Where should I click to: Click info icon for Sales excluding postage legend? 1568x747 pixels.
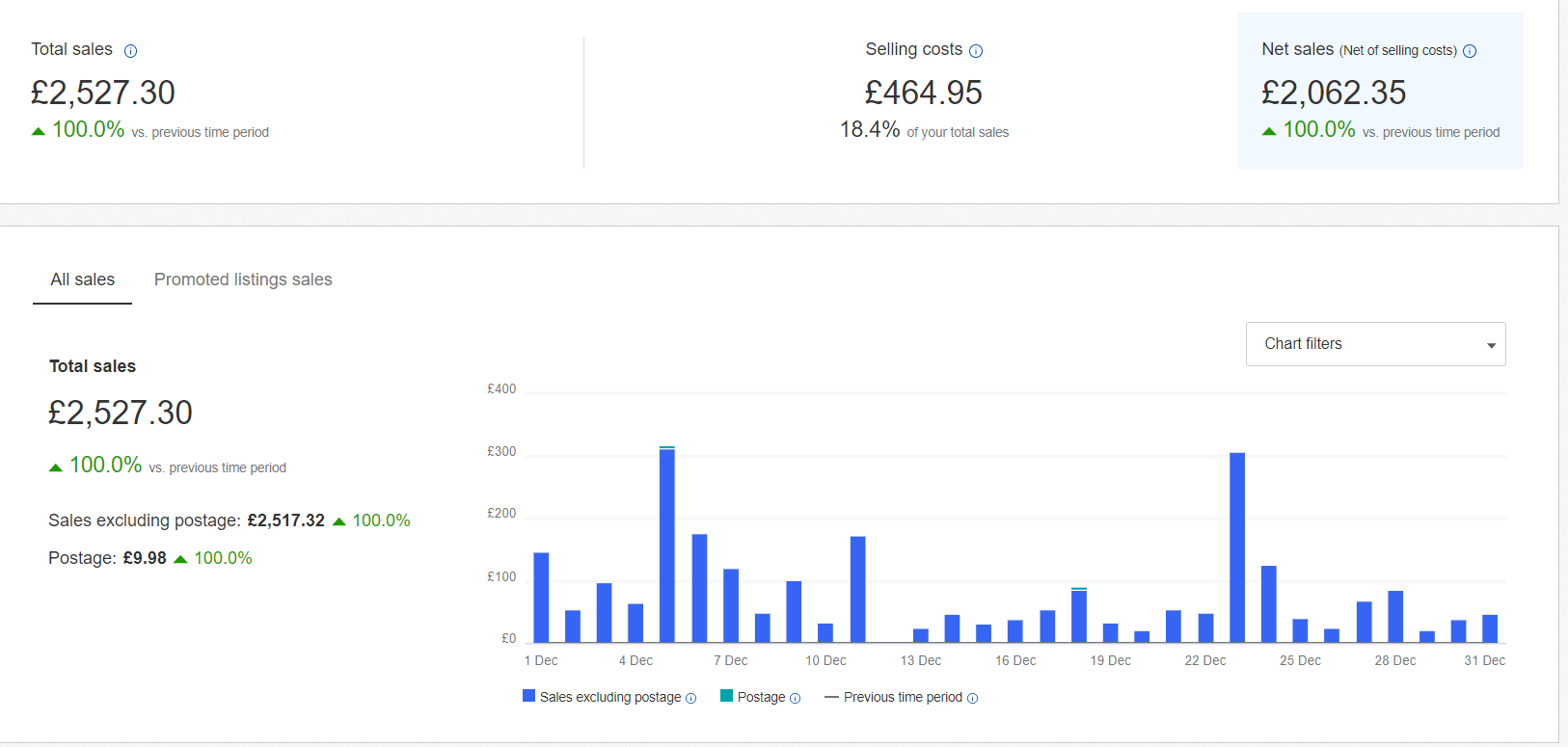click(690, 699)
